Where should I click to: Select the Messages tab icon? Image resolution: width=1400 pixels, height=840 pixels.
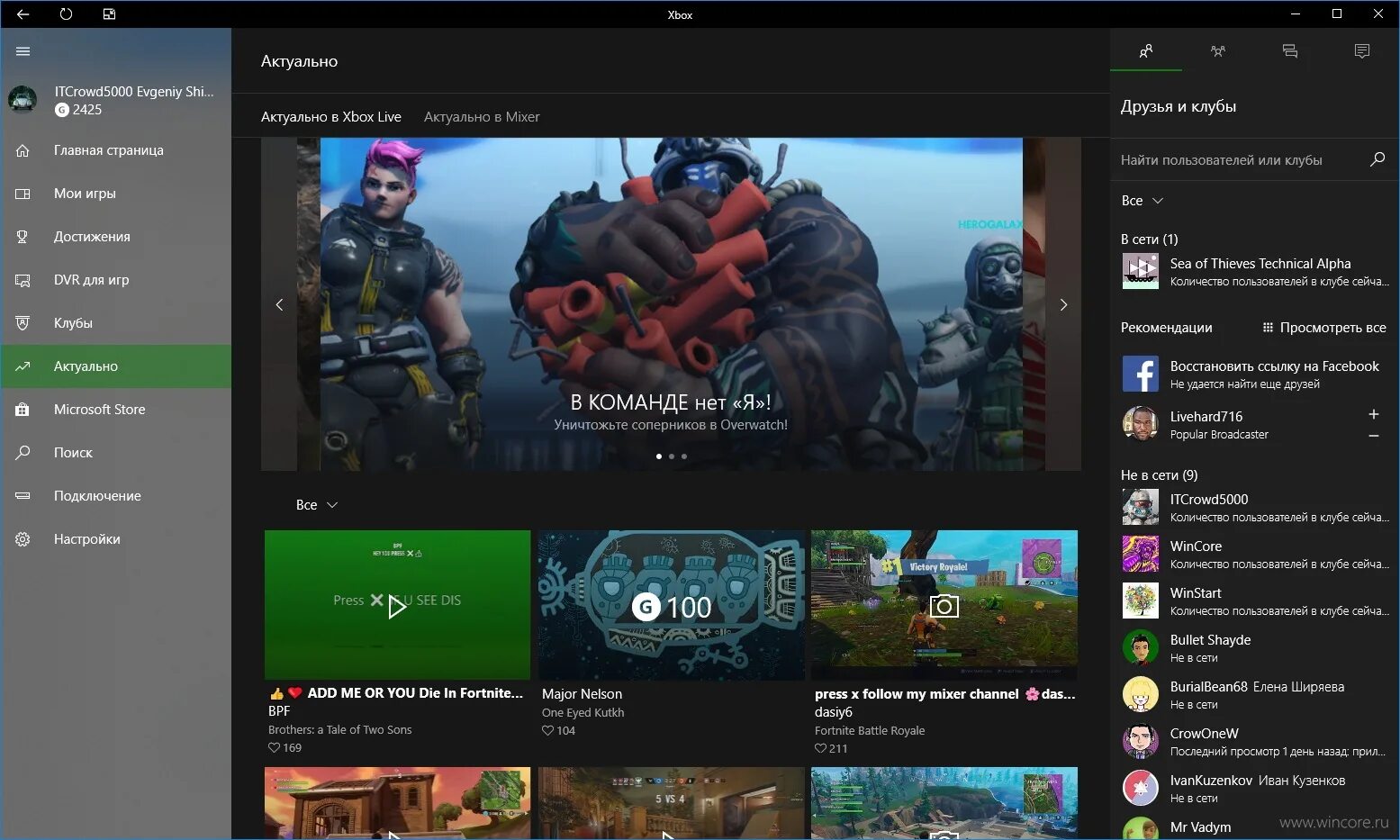coord(1290,51)
